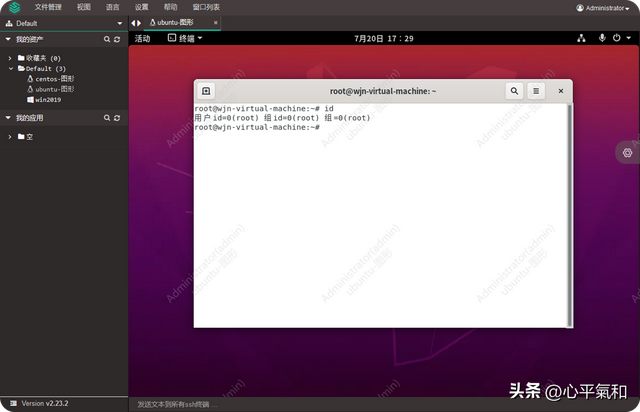Open the 帮助 menu

pyautogui.click(x=171, y=7)
